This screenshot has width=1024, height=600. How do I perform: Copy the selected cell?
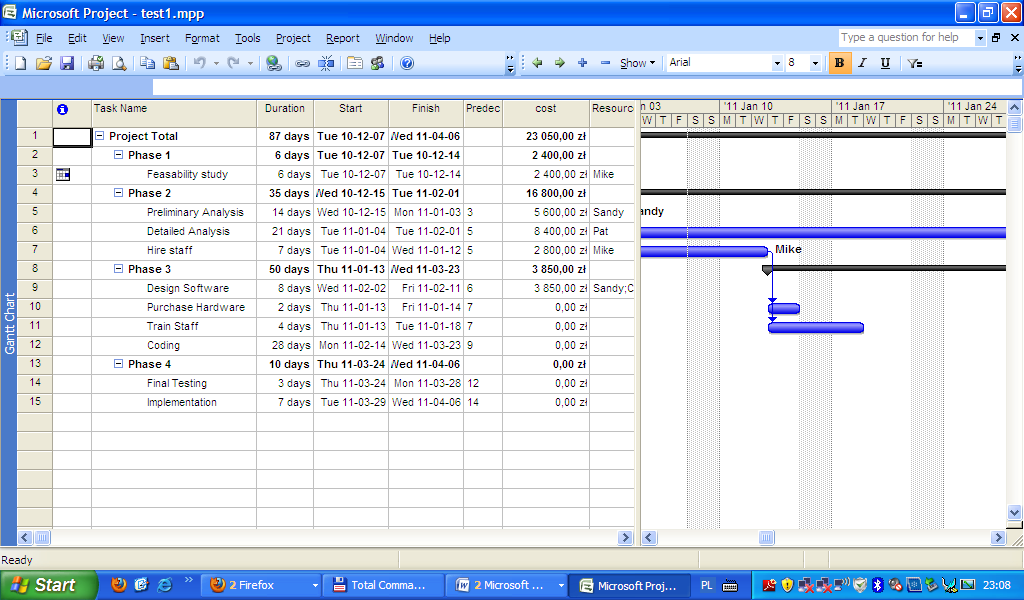(x=148, y=63)
